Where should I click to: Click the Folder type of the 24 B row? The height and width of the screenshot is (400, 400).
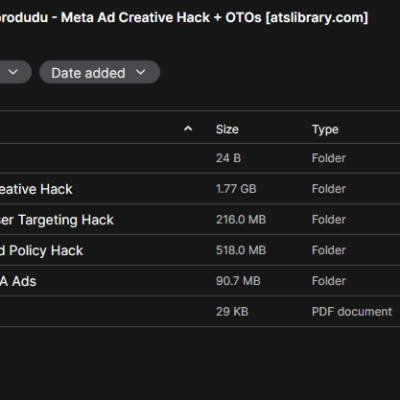[329, 158]
